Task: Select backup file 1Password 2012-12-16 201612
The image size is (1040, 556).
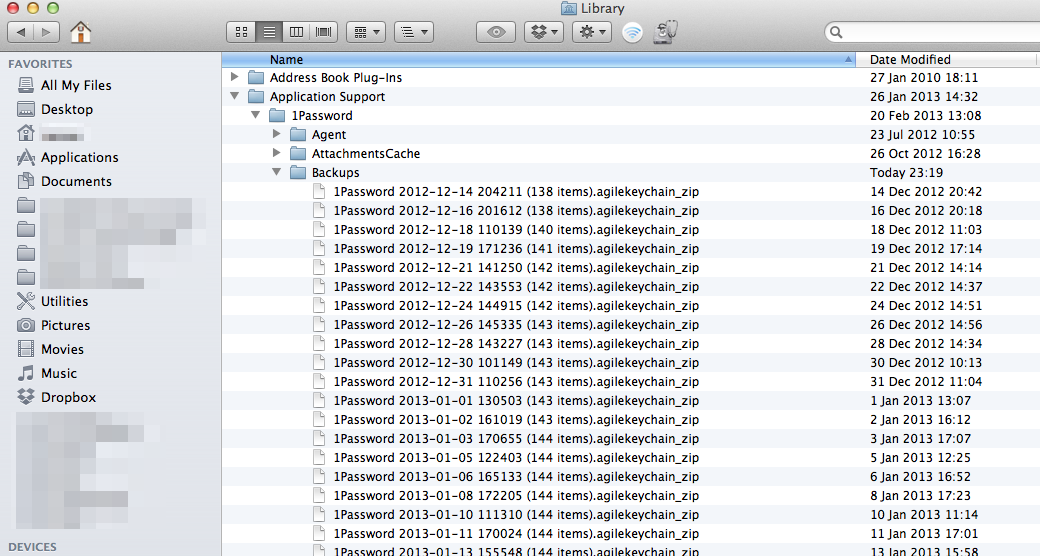Action: click(x=516, y=210)
